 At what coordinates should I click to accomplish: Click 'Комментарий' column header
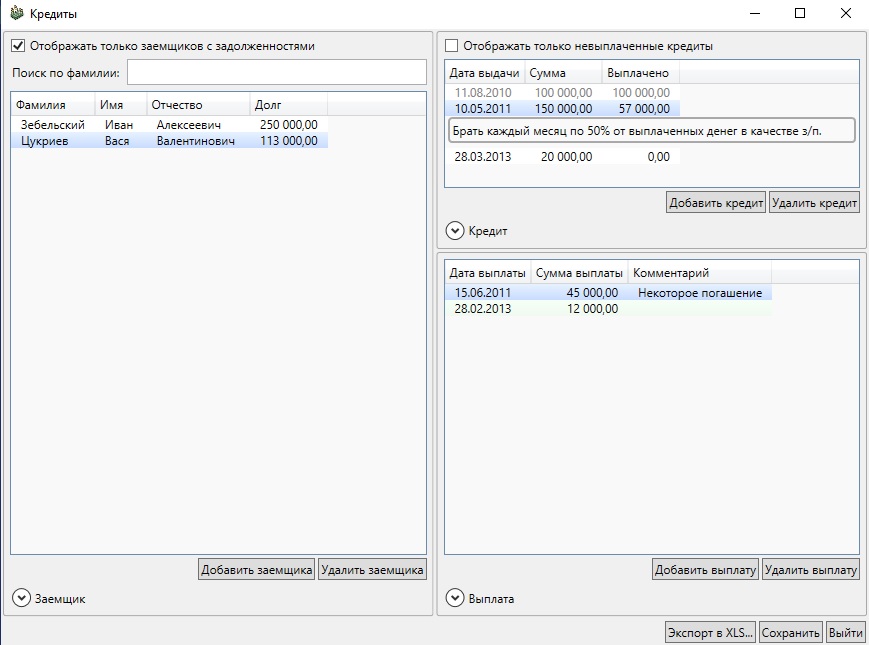(x=700, y=273)
